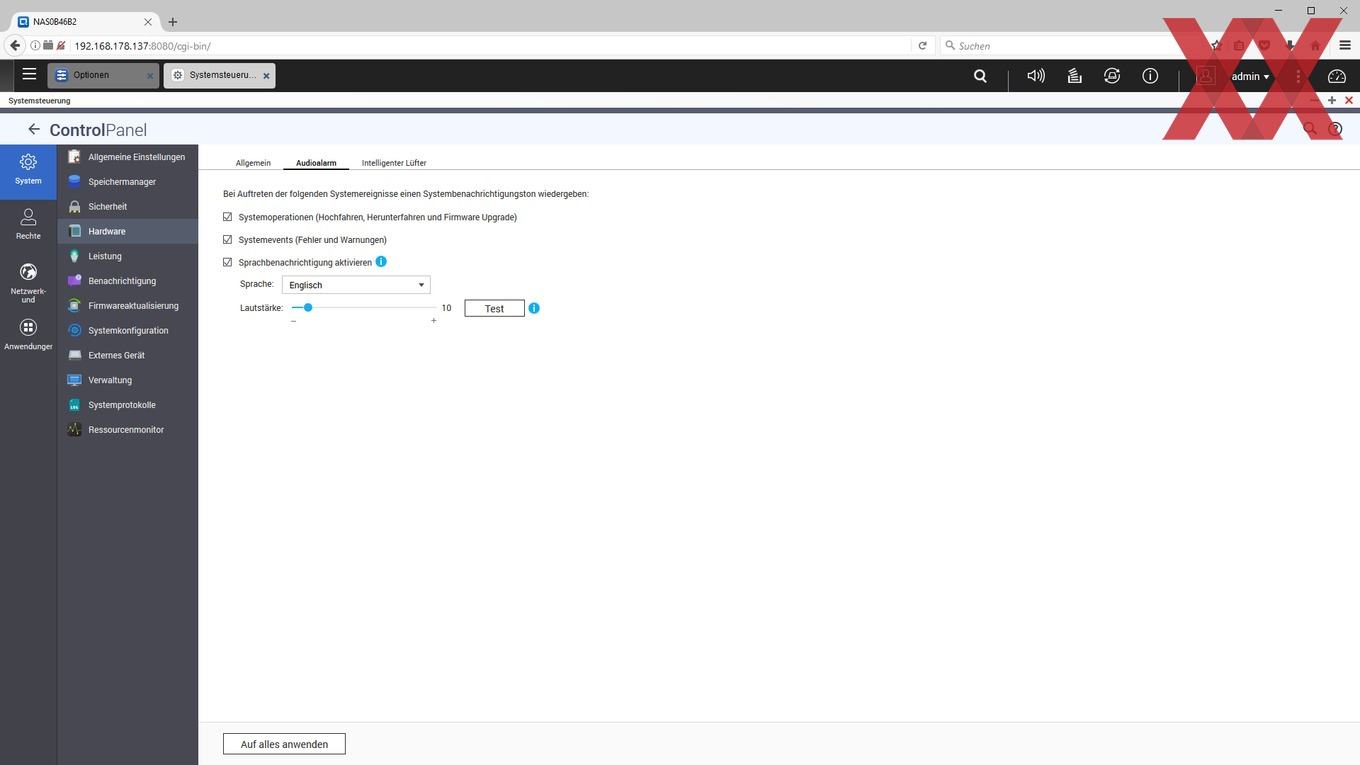The width and height of the screenshot is (1360, 765).
Task: Click the Lautstärke slider handle
Action: point(308,307)
